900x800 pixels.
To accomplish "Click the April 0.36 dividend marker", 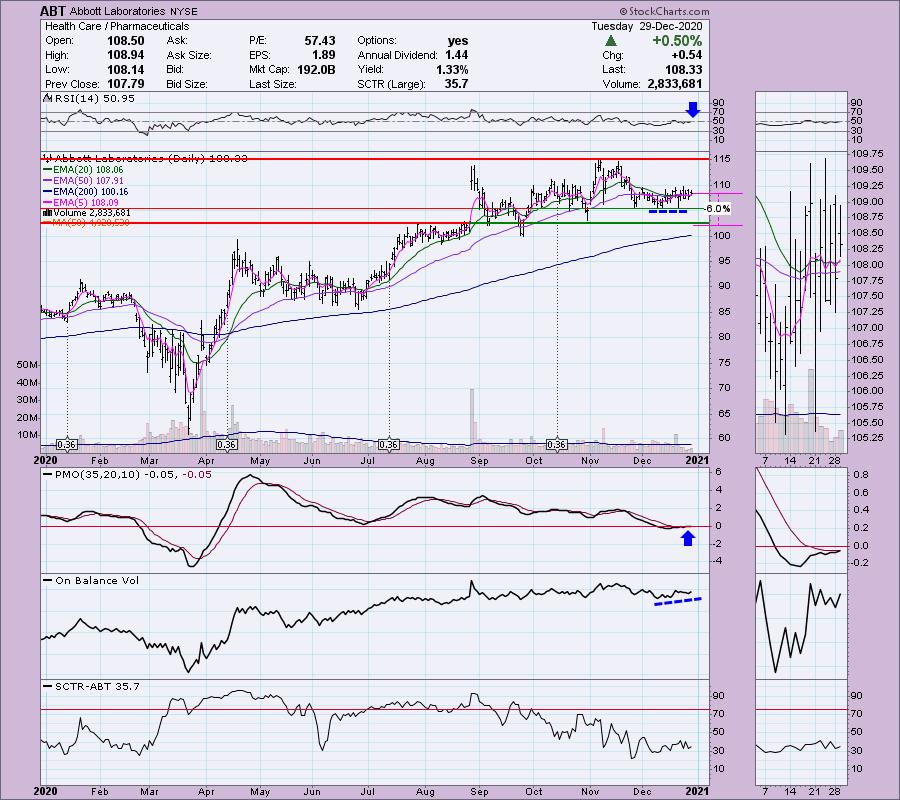I will click(227, 445).
